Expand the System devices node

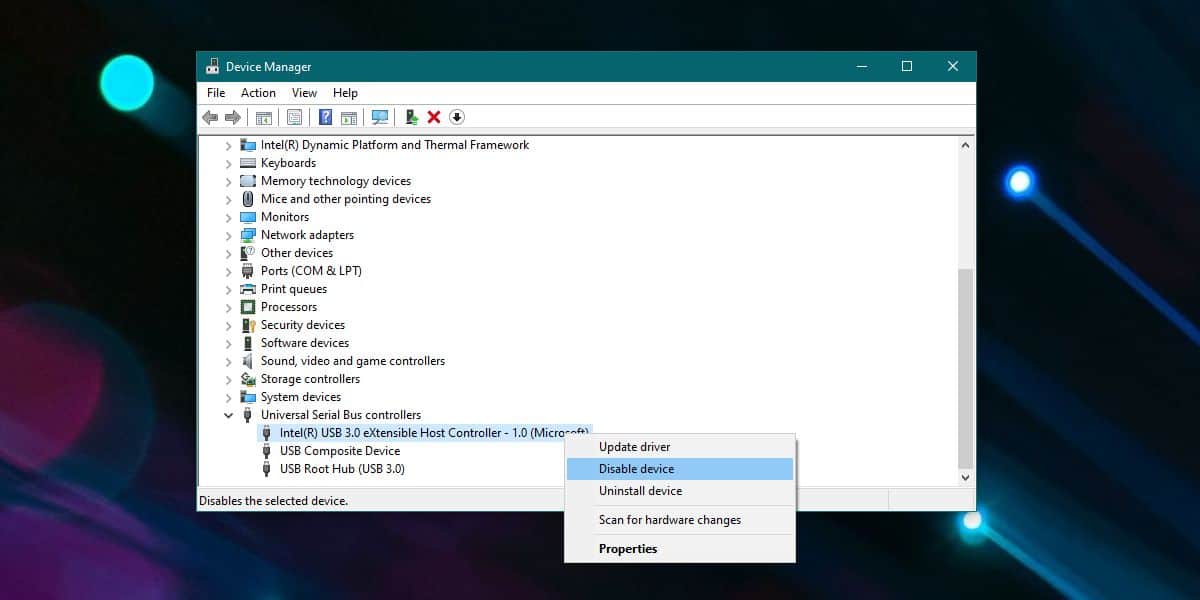tap(228, 397)
